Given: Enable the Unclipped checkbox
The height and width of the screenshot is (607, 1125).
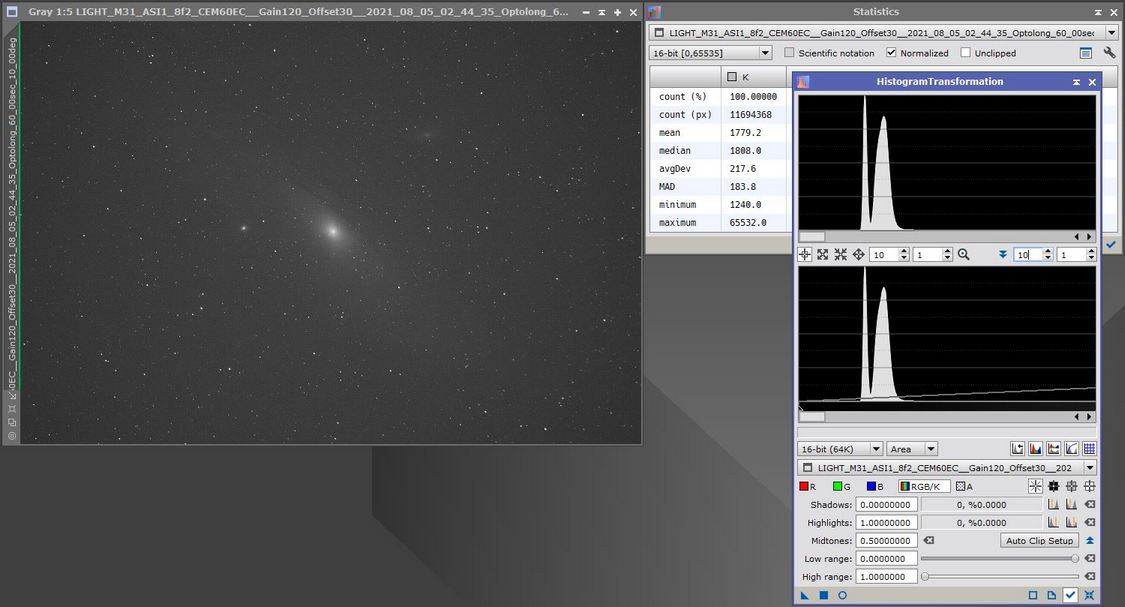Looking at the screenshot, I should pos(965,53).
